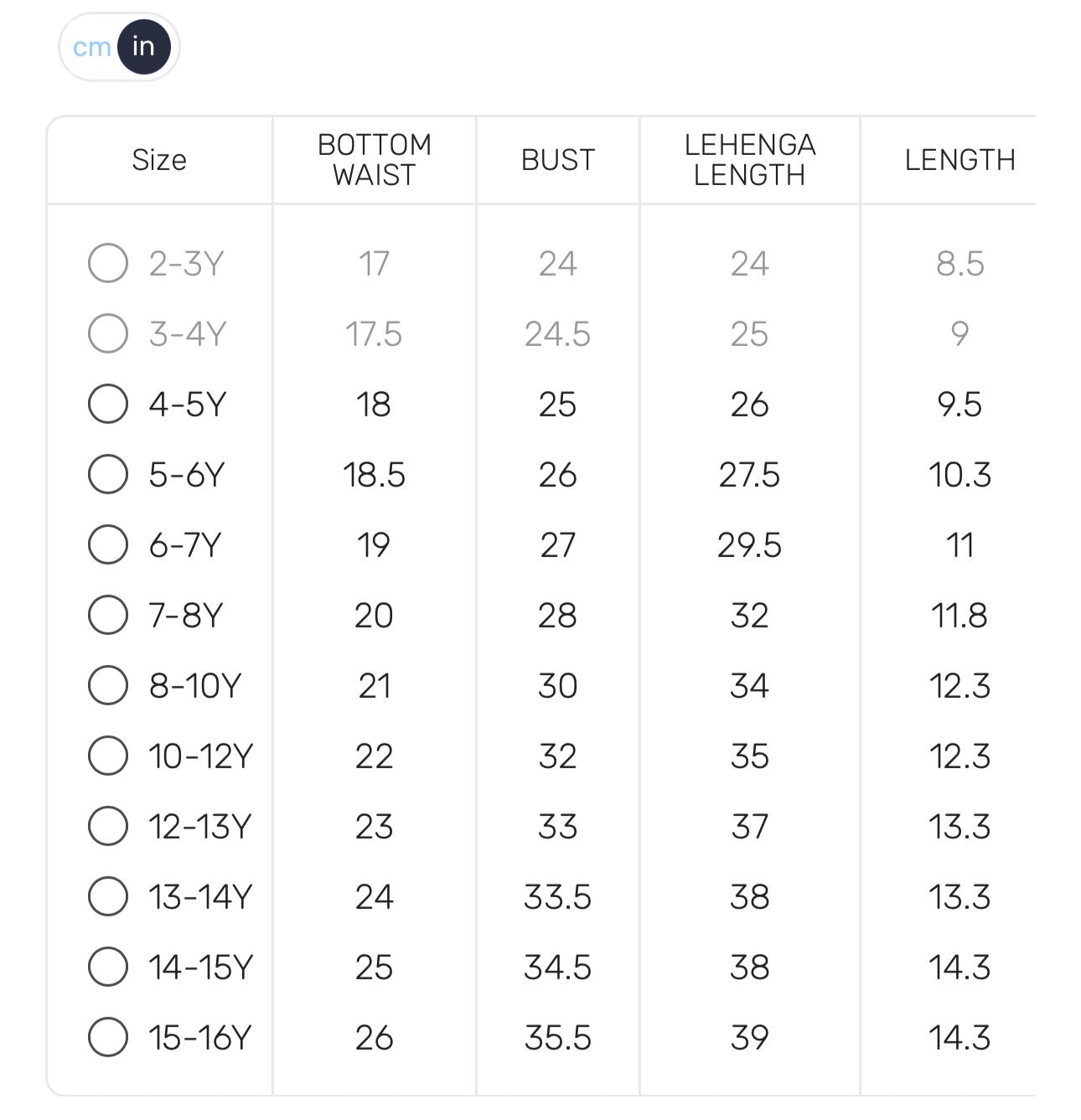Select the 'in' inches unit option
This screenshot has height=1120, width=1081.
coord(144,47)
